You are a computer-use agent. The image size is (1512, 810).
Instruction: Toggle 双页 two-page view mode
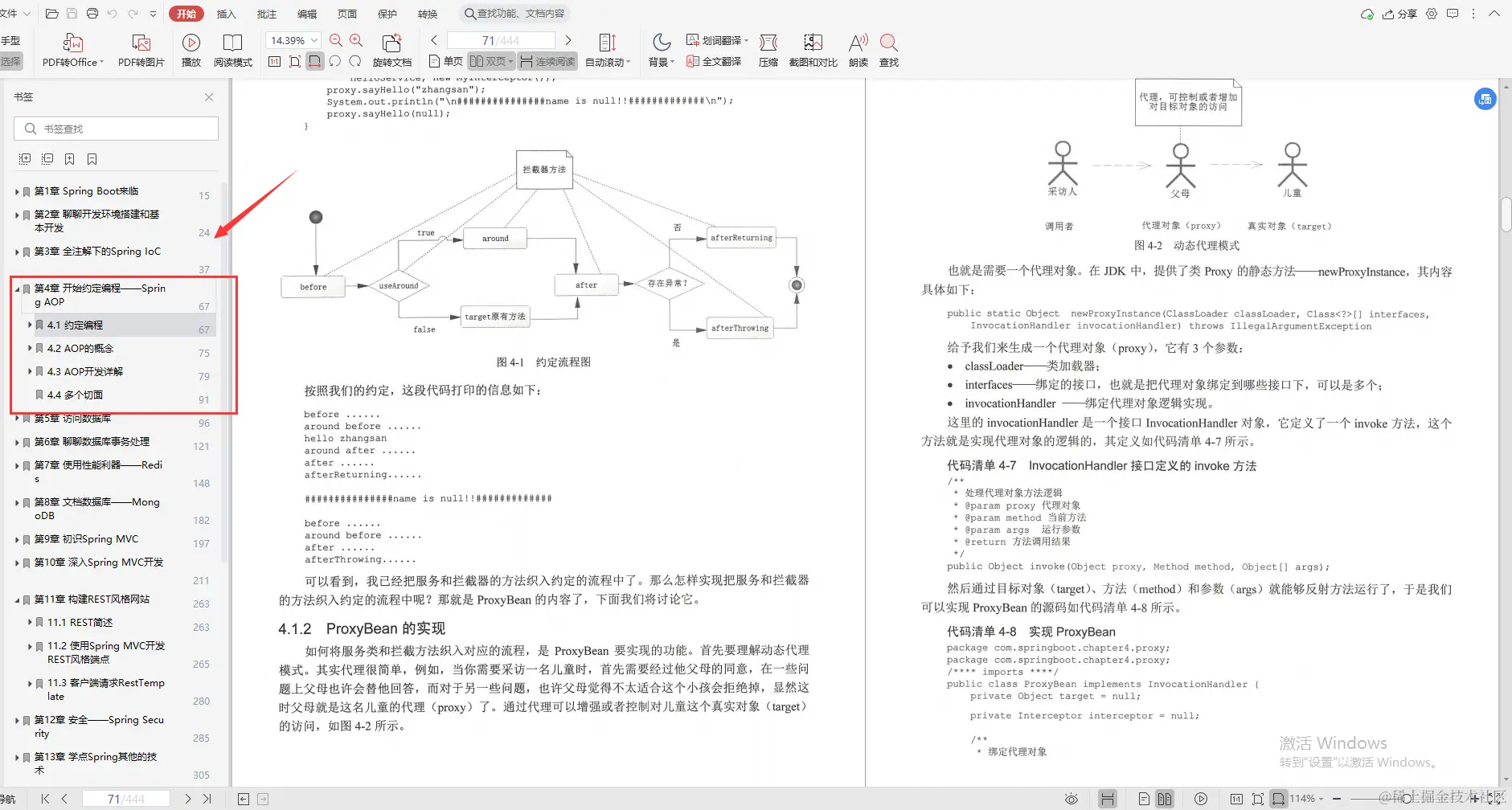490,60
